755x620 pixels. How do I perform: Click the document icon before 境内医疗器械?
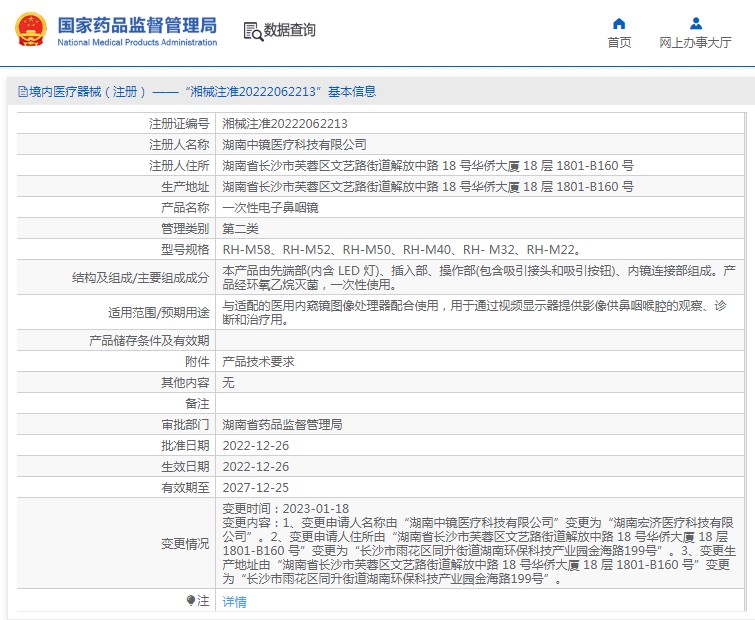tap(20, 92)
